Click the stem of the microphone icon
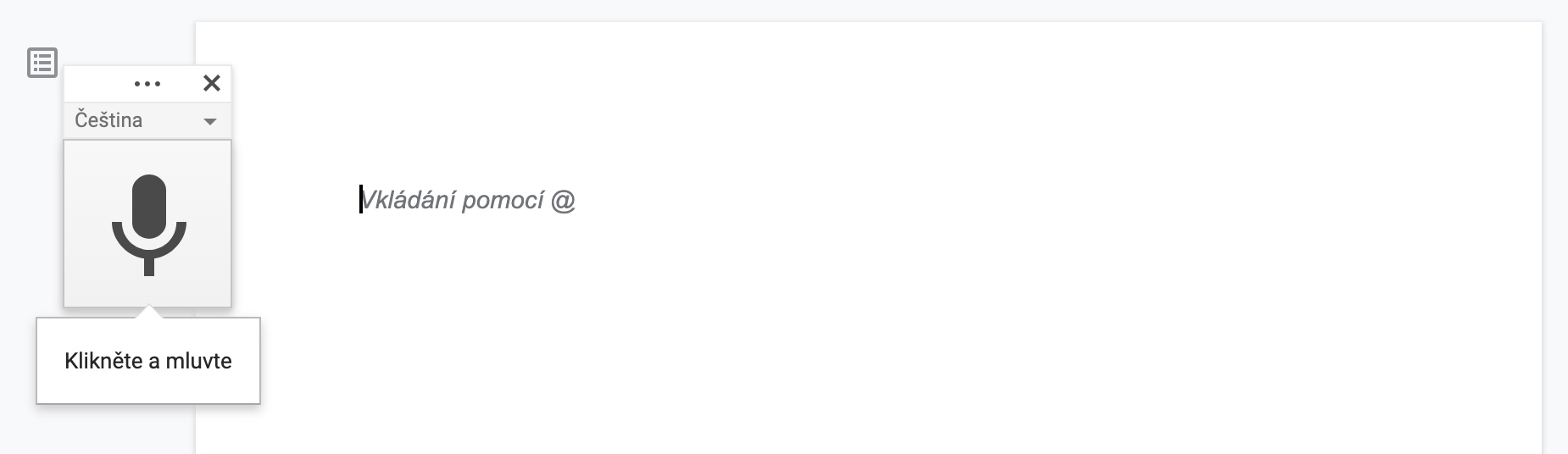This screenshot has width=1568, height=454. click(x=149, y=266)
